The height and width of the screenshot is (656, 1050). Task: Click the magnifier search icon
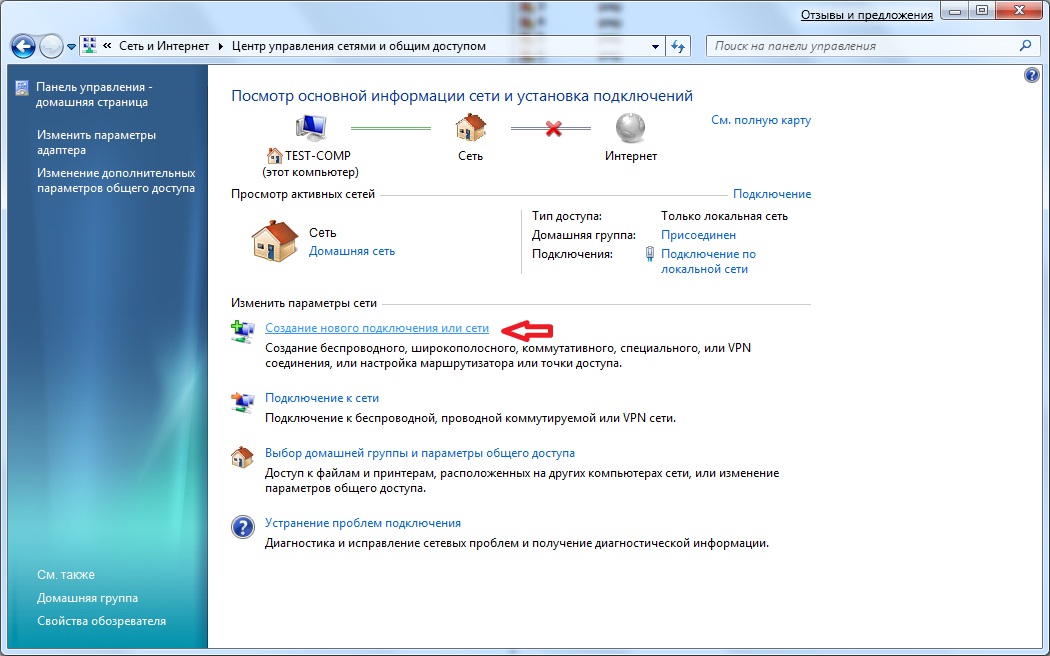[x=1025, y=46]
